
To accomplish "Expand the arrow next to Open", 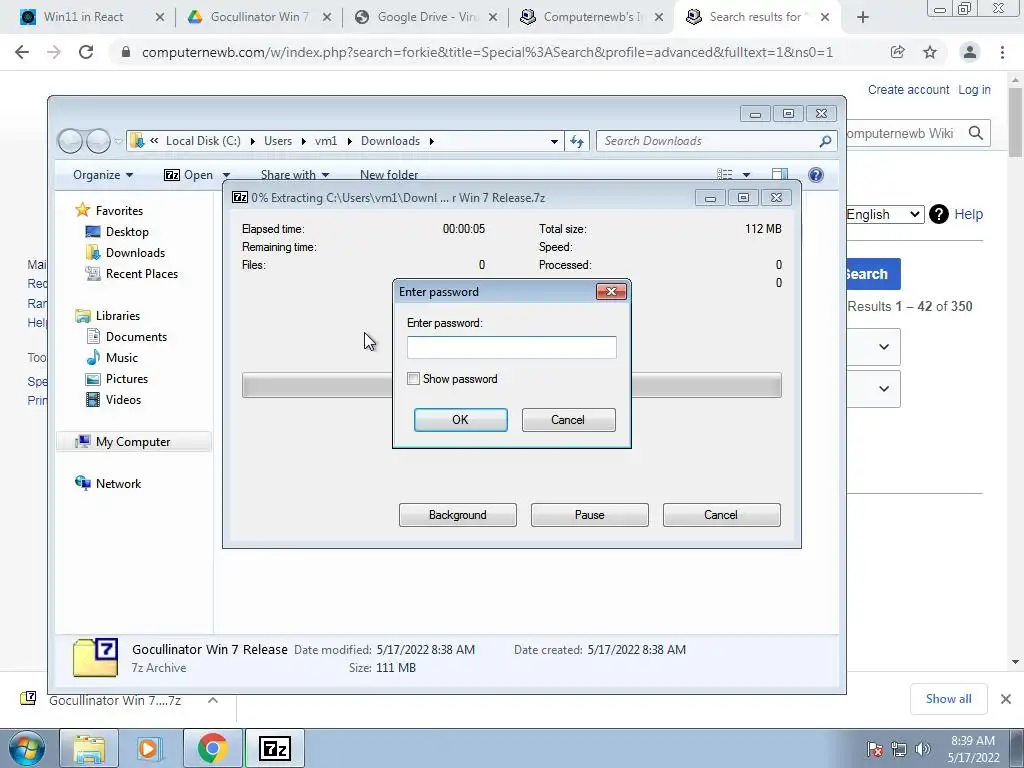I will click(227, 175).
